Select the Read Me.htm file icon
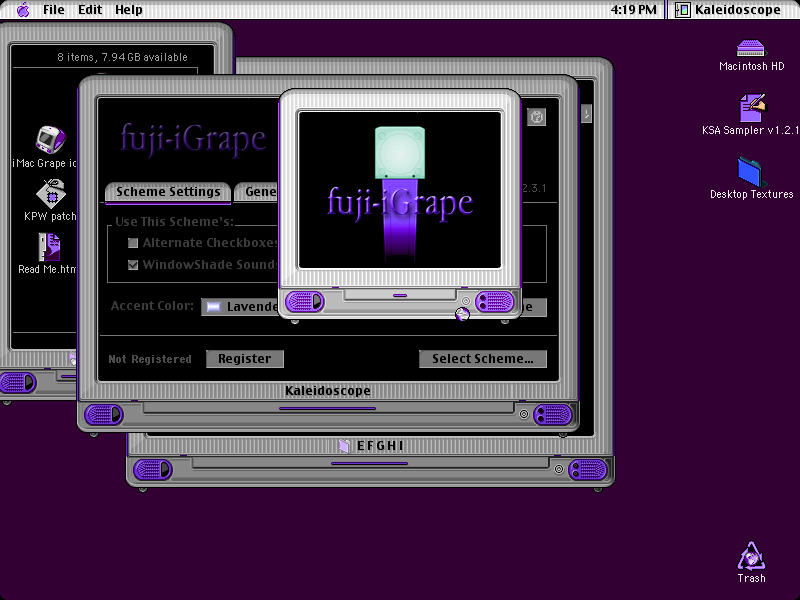 [49, 247]
